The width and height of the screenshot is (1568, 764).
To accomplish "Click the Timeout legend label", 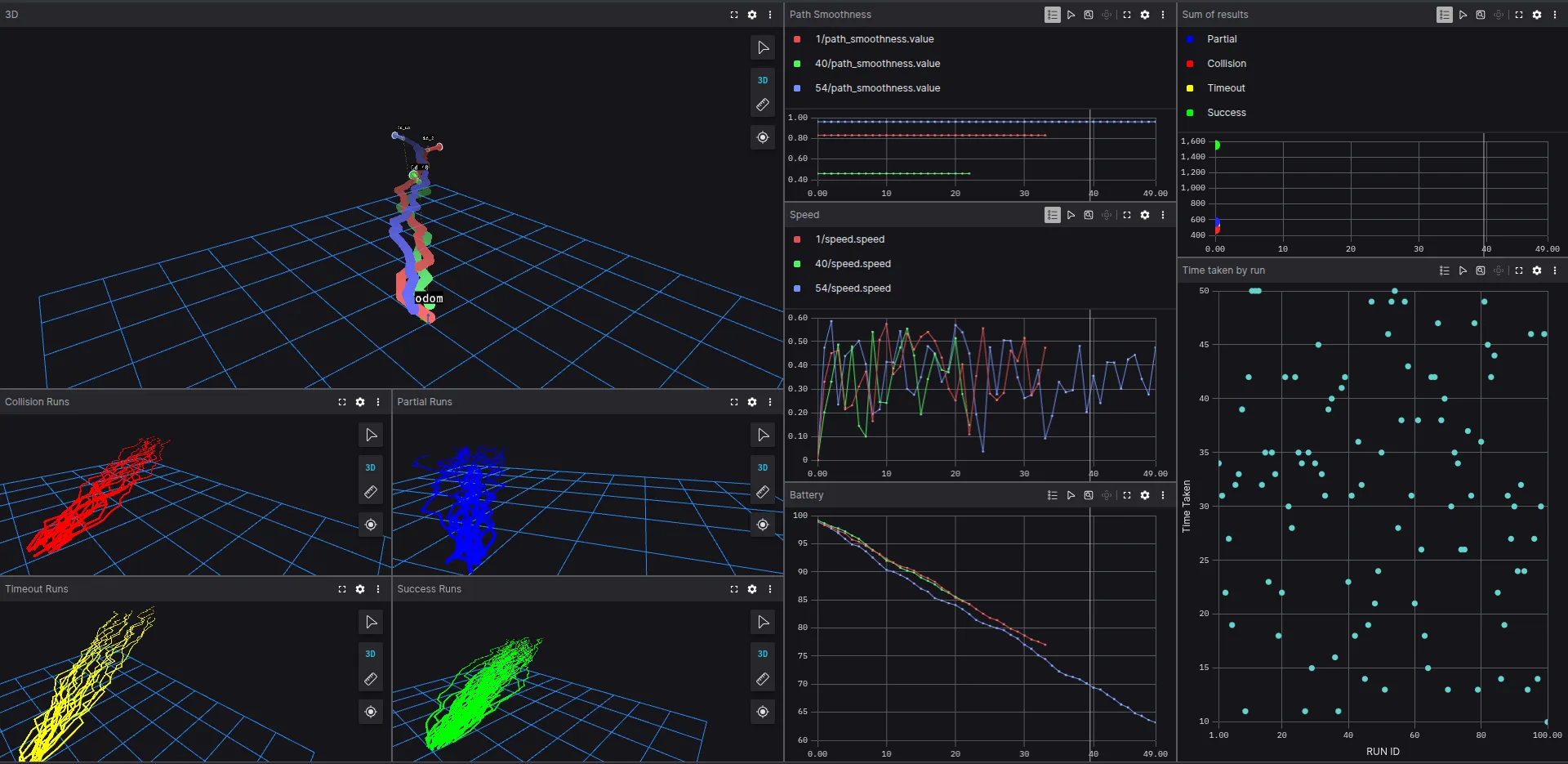I will [x=1226, y=88].
